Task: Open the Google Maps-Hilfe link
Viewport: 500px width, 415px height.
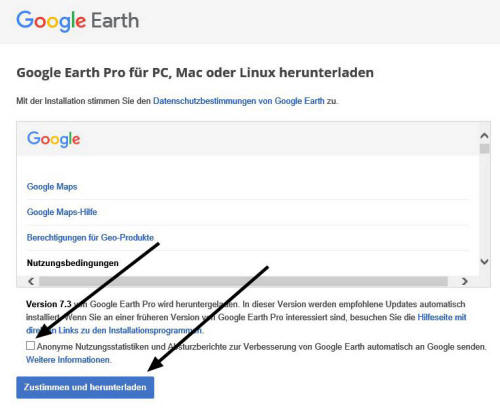Action: [x=62, y=212]
